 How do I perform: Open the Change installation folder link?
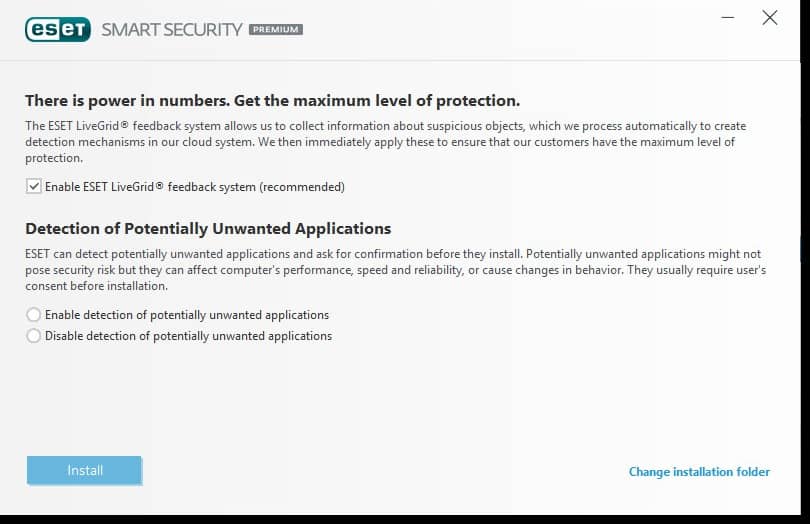(699, 472)
